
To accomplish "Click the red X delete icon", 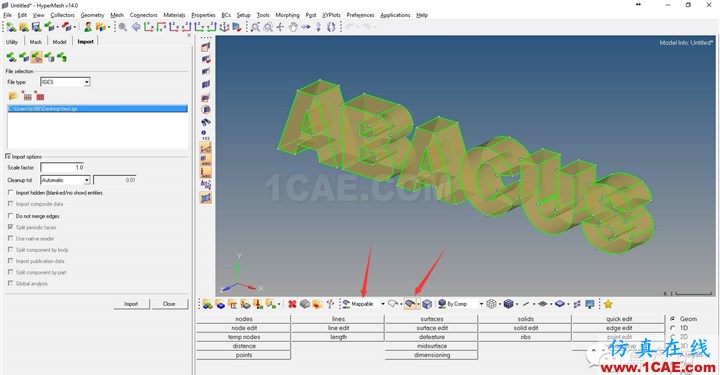I will point(292,304).
